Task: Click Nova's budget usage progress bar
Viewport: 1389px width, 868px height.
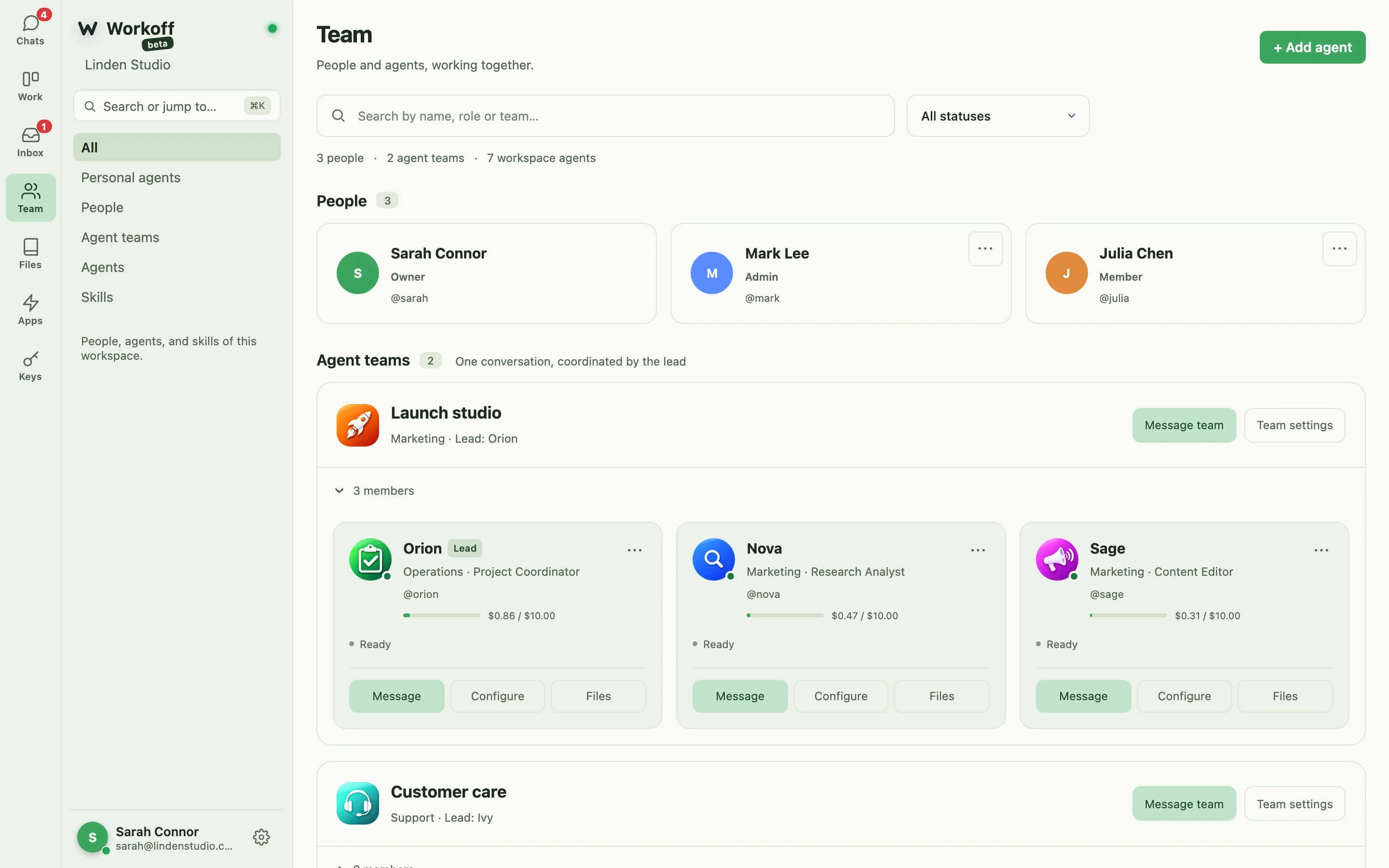Action: (785, 615)
